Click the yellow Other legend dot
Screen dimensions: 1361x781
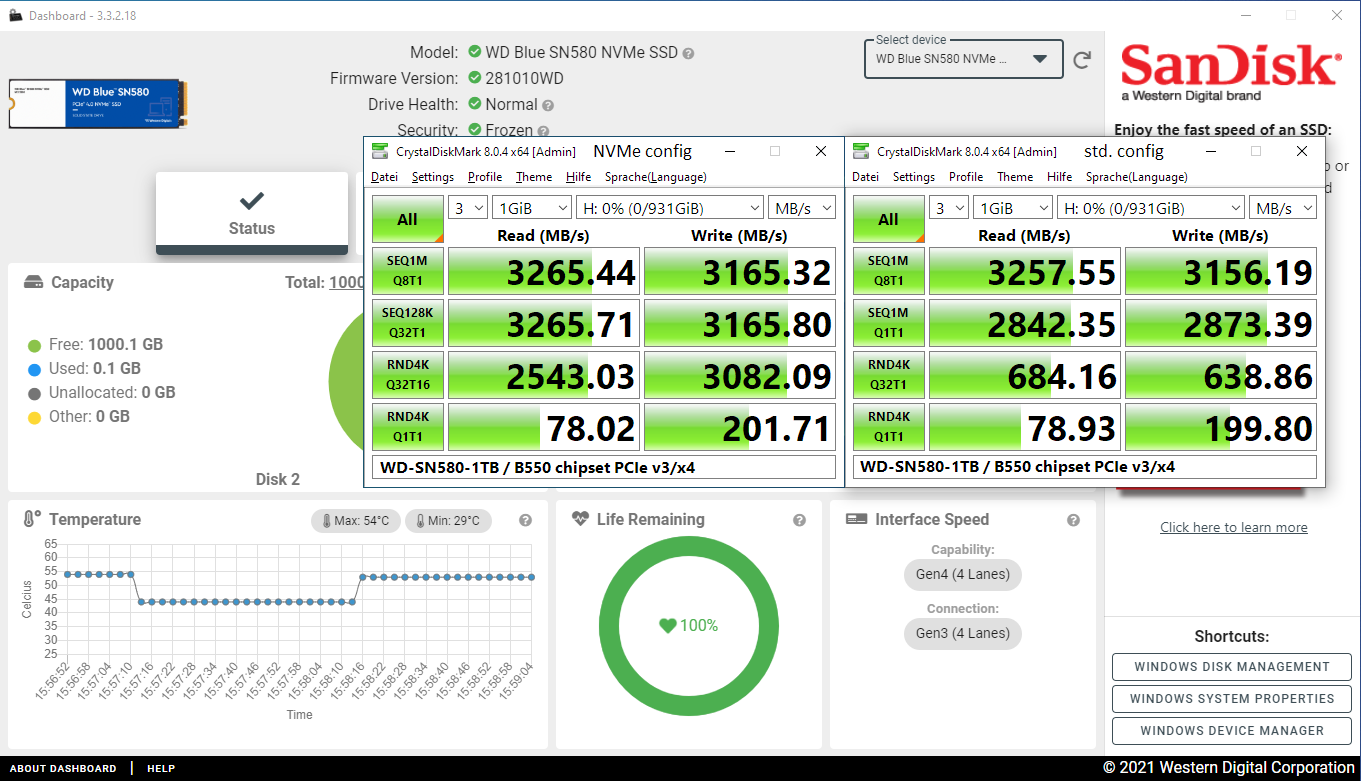[x=35, y=417]
